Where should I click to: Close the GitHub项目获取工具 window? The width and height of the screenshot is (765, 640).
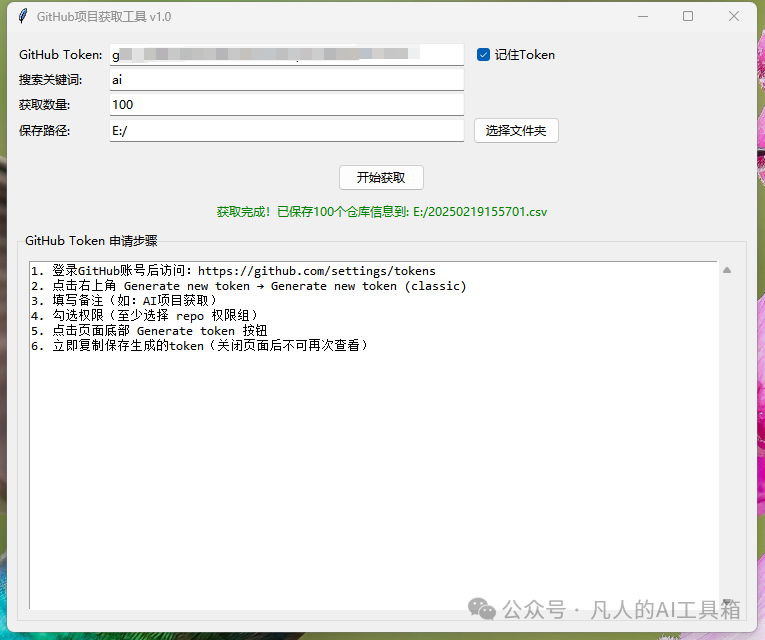click(734, 16)
